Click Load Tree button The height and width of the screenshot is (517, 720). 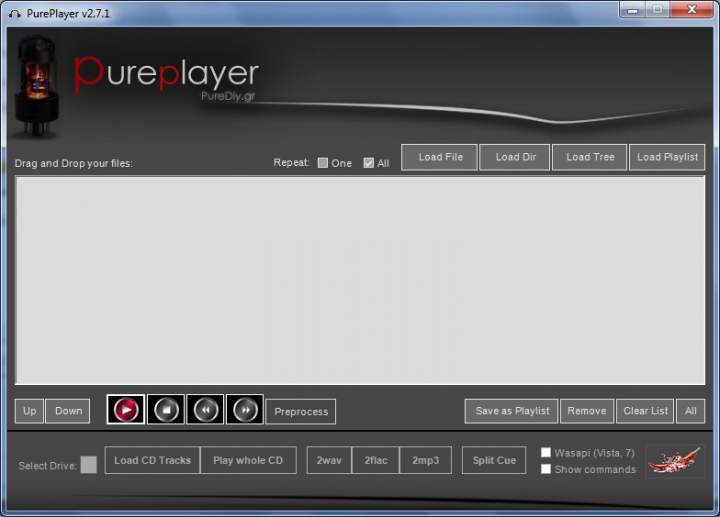click(590, 157)
